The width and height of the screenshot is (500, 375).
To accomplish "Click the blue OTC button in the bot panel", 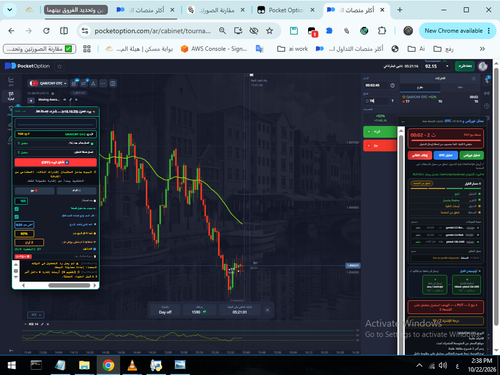I will point(446,155).
